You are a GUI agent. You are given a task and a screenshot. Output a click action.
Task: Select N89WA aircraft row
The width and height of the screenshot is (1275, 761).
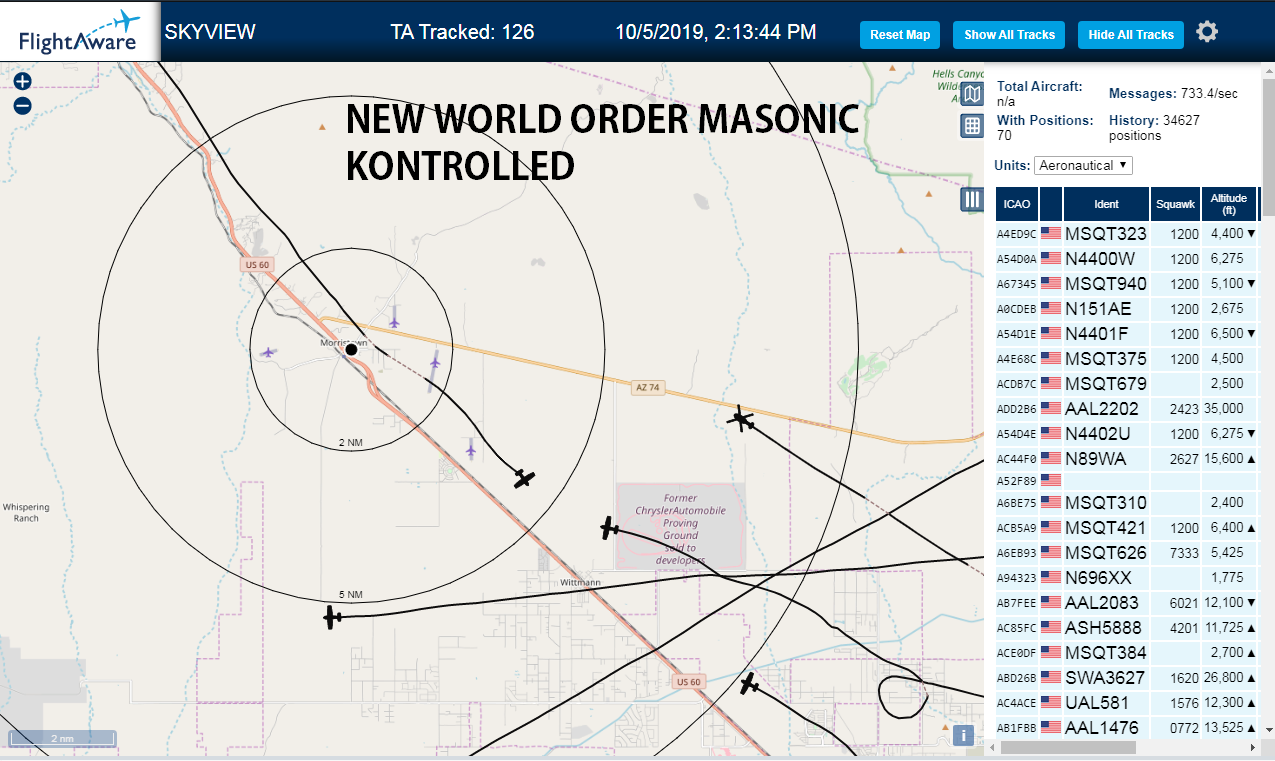click(1126, 458)
